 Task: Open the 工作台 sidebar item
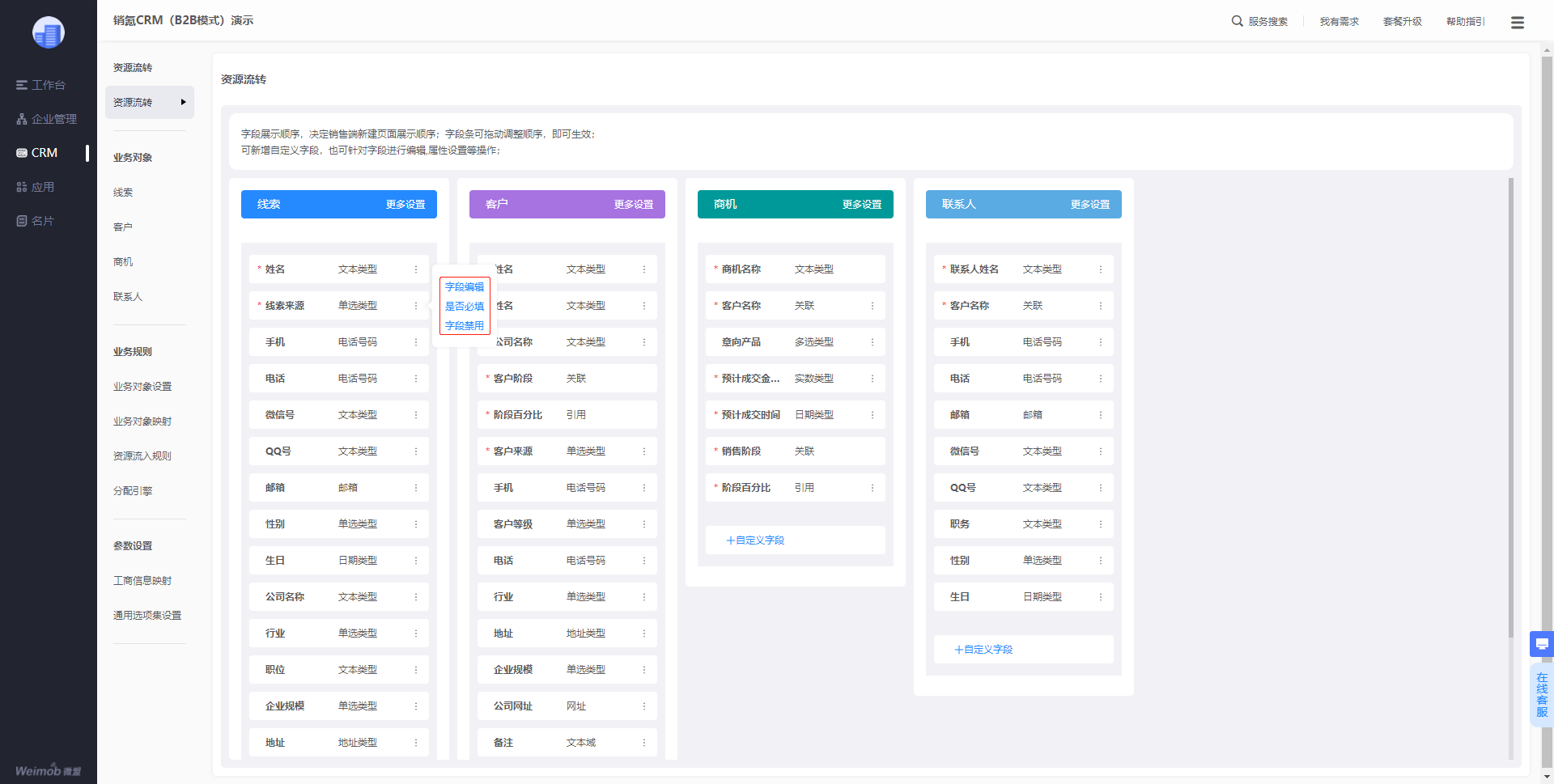pyautogui.click(x=40, y=85)
